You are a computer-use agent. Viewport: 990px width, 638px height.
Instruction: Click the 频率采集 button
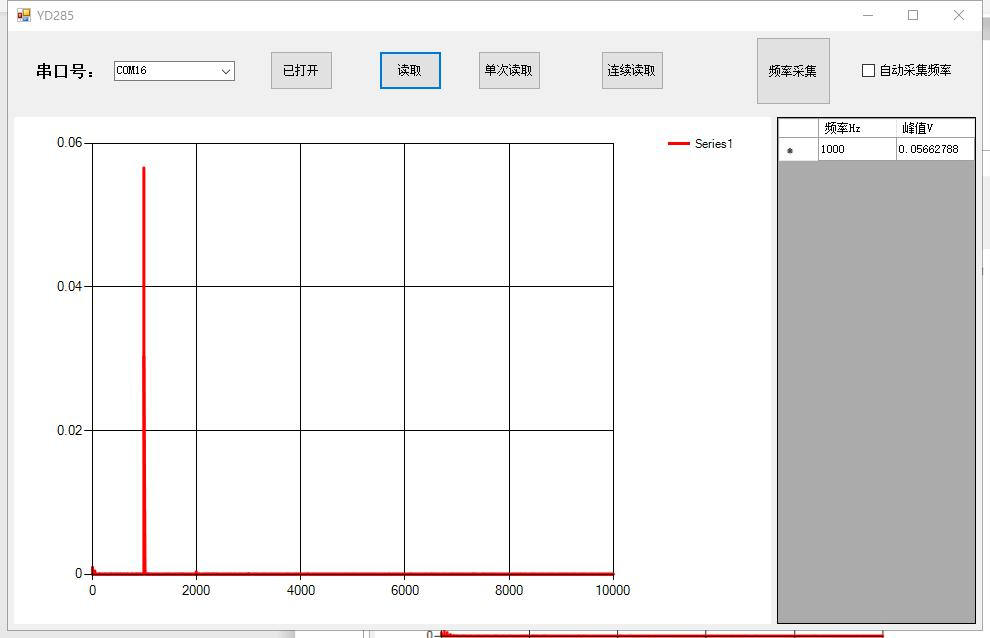pos(793,71)
